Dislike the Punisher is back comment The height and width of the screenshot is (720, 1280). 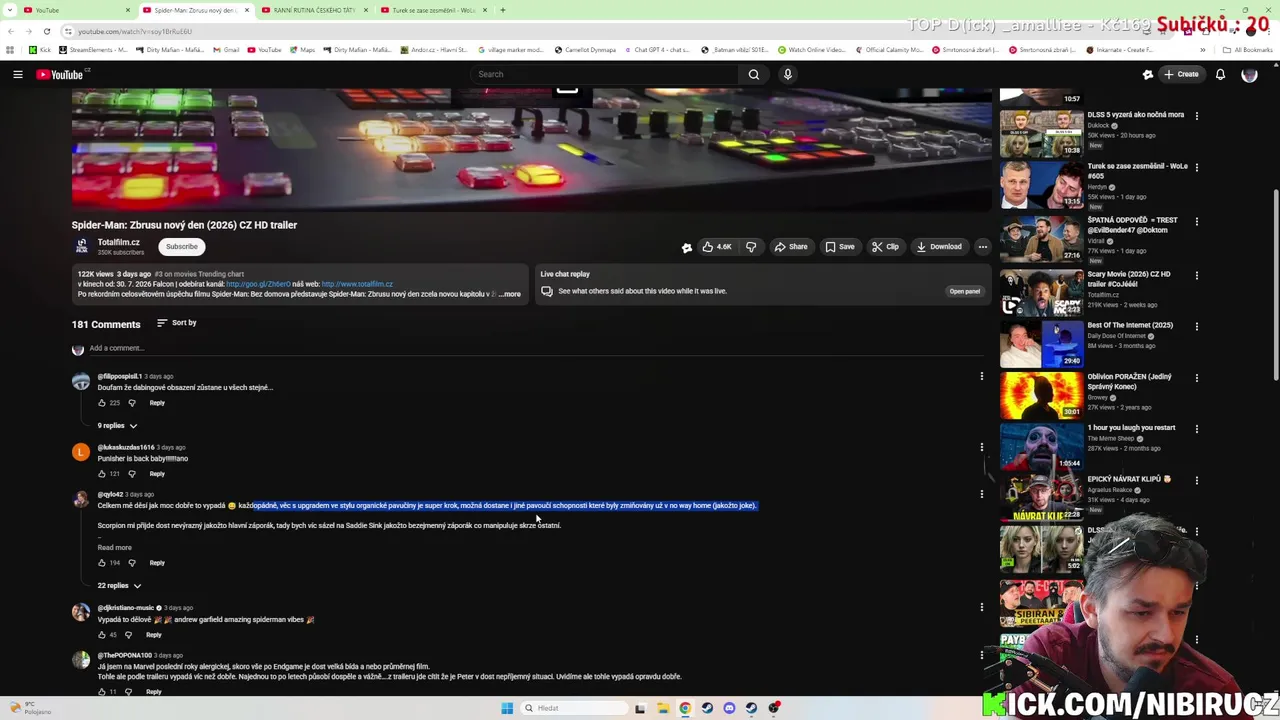click(131, 474)
